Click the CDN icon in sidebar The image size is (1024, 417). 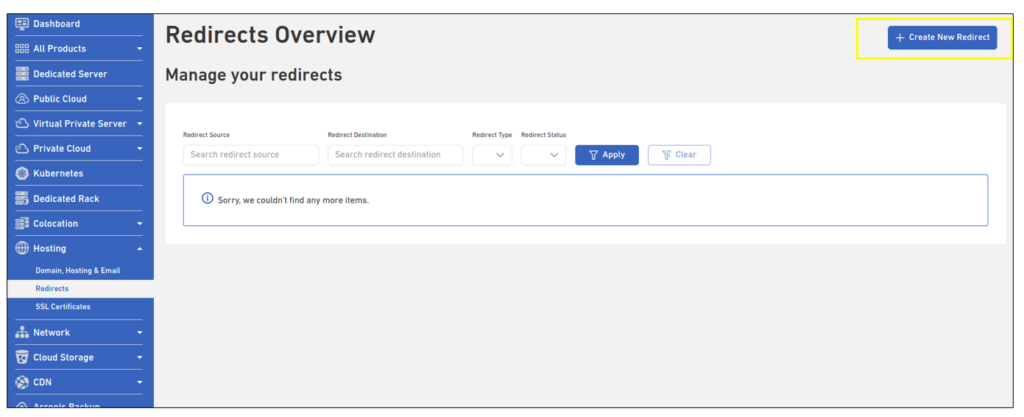pos(22,382)
